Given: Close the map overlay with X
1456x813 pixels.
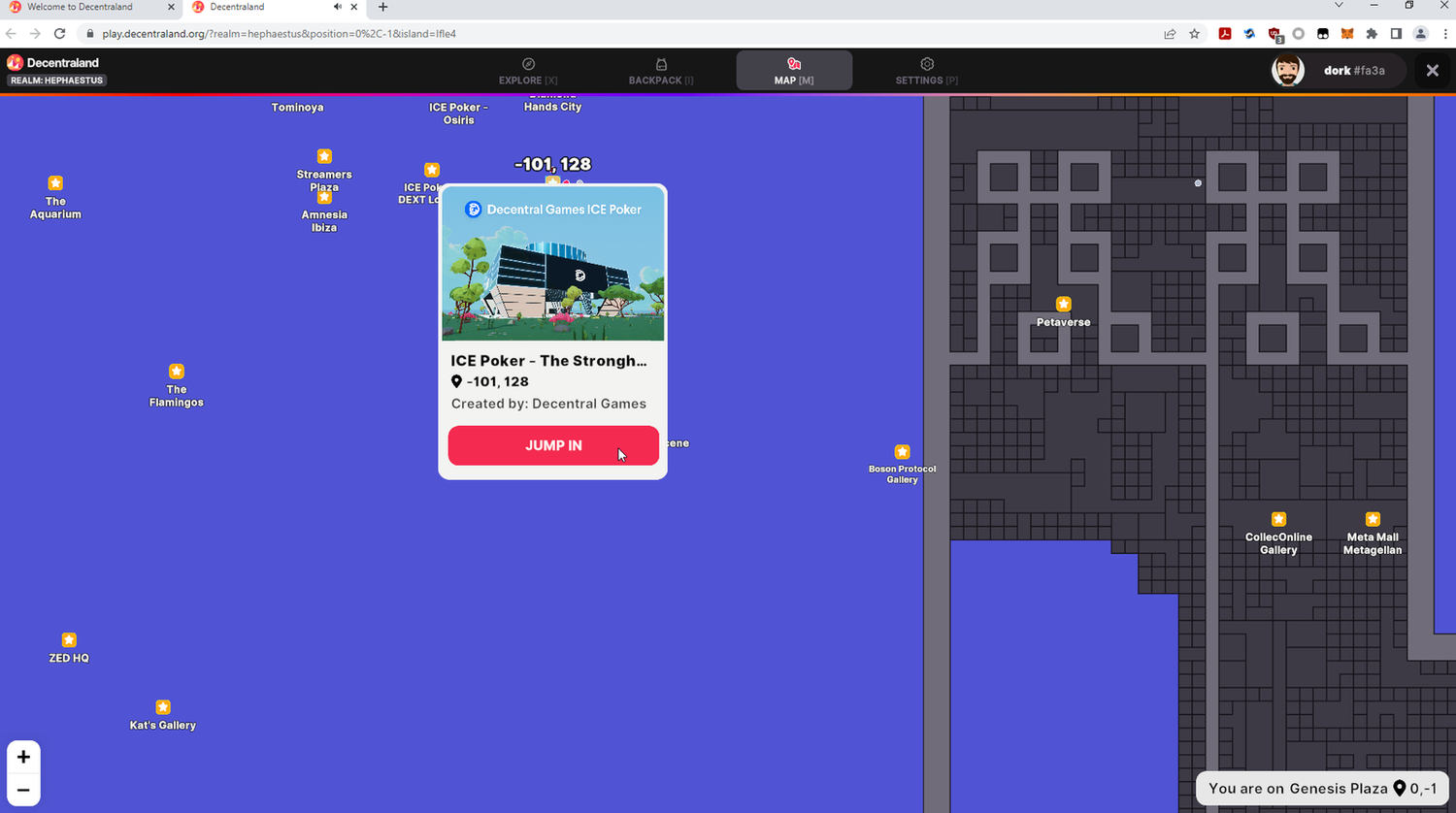Looking at the screenshot, I should click(x=1432, y=70).
